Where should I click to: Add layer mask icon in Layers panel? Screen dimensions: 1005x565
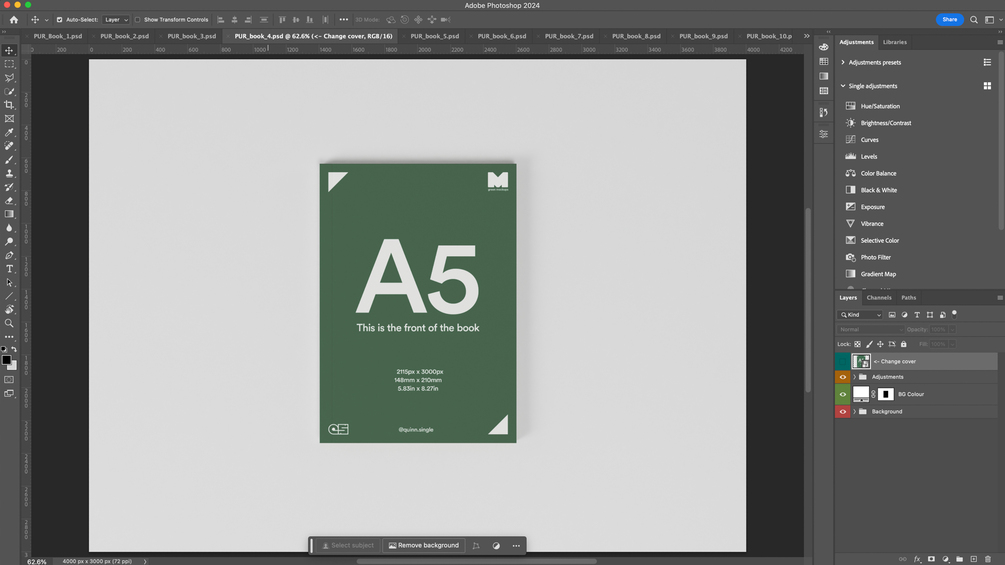931,559
